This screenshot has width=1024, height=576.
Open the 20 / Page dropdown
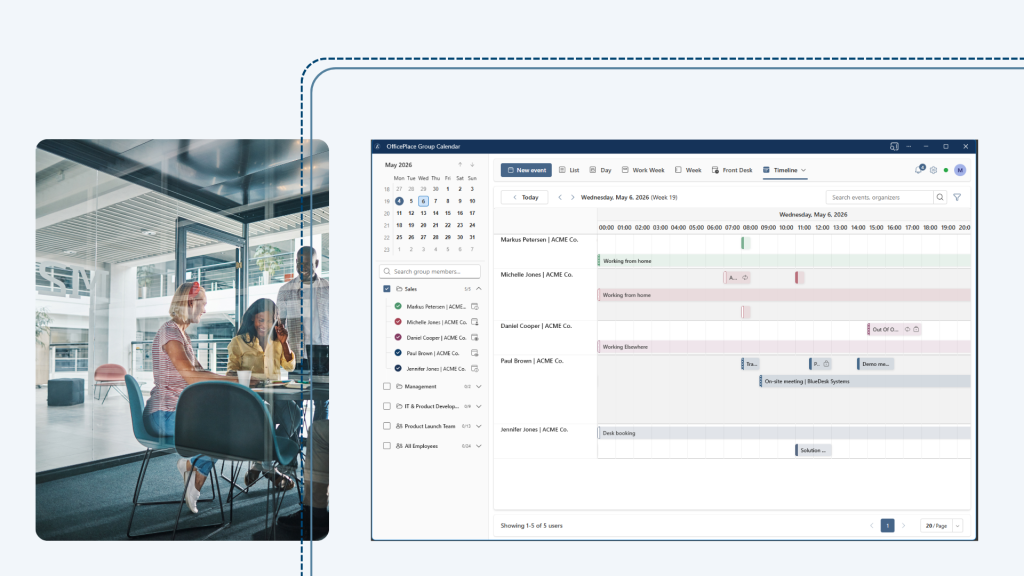pyautogui.click(x=942, y=526)
